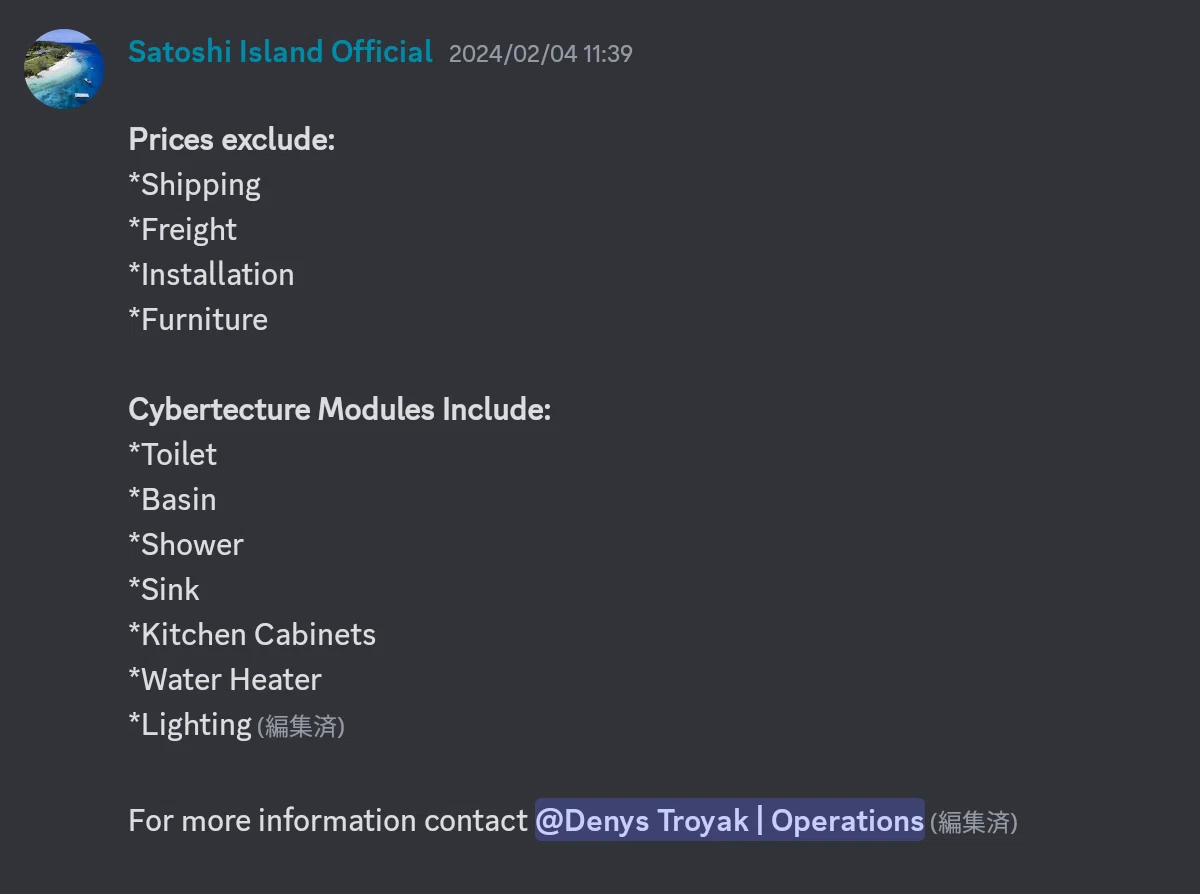Open the @Denys Troyak | Operations mention
1200x894 pixels.
pos(729,820)
